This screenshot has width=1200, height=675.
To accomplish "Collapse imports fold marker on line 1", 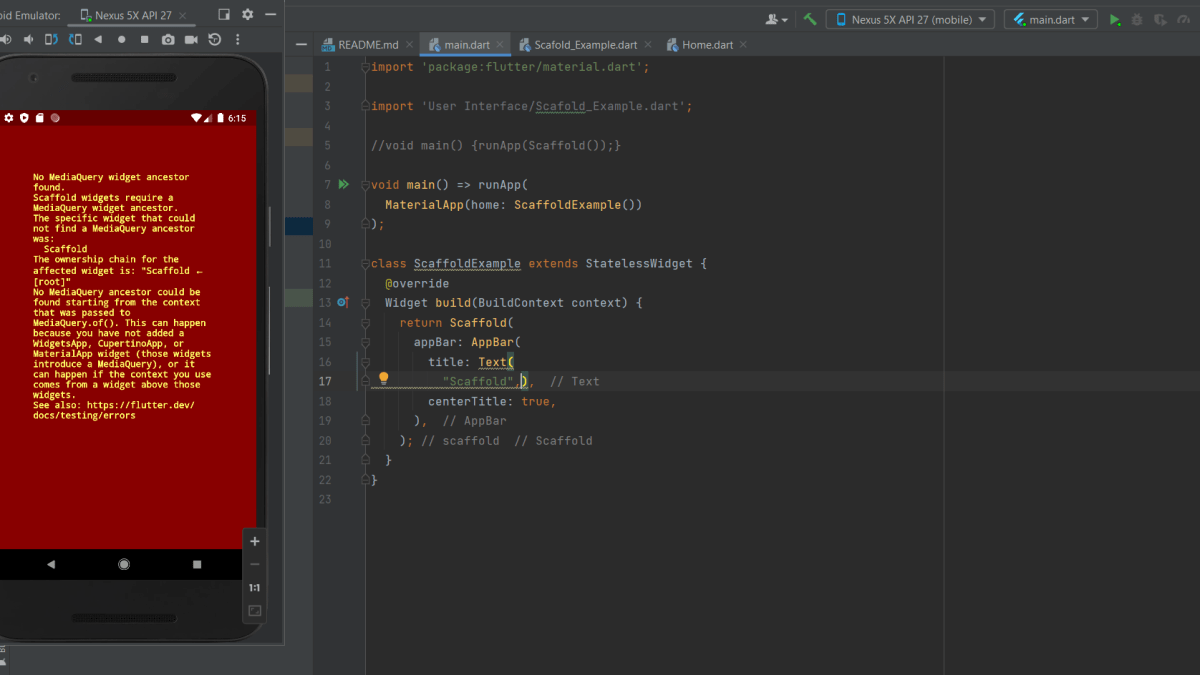I will pyautogui.click(x=365, y=67).
